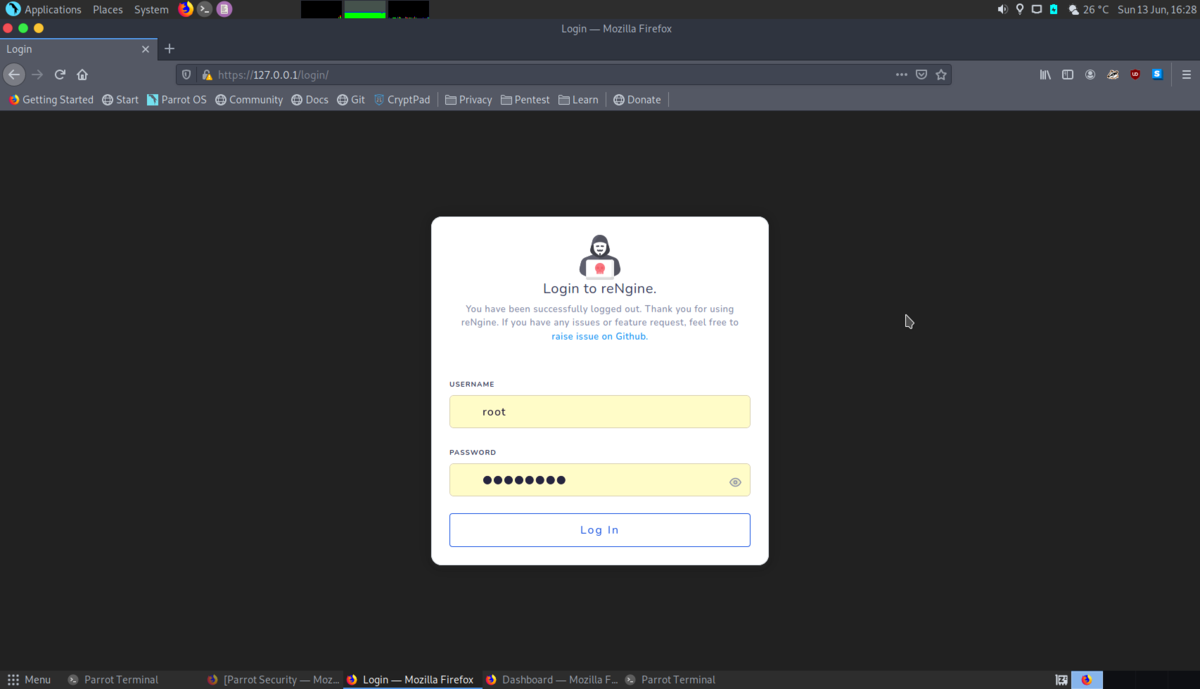Open the Donate bookmark

pos(637,100)
